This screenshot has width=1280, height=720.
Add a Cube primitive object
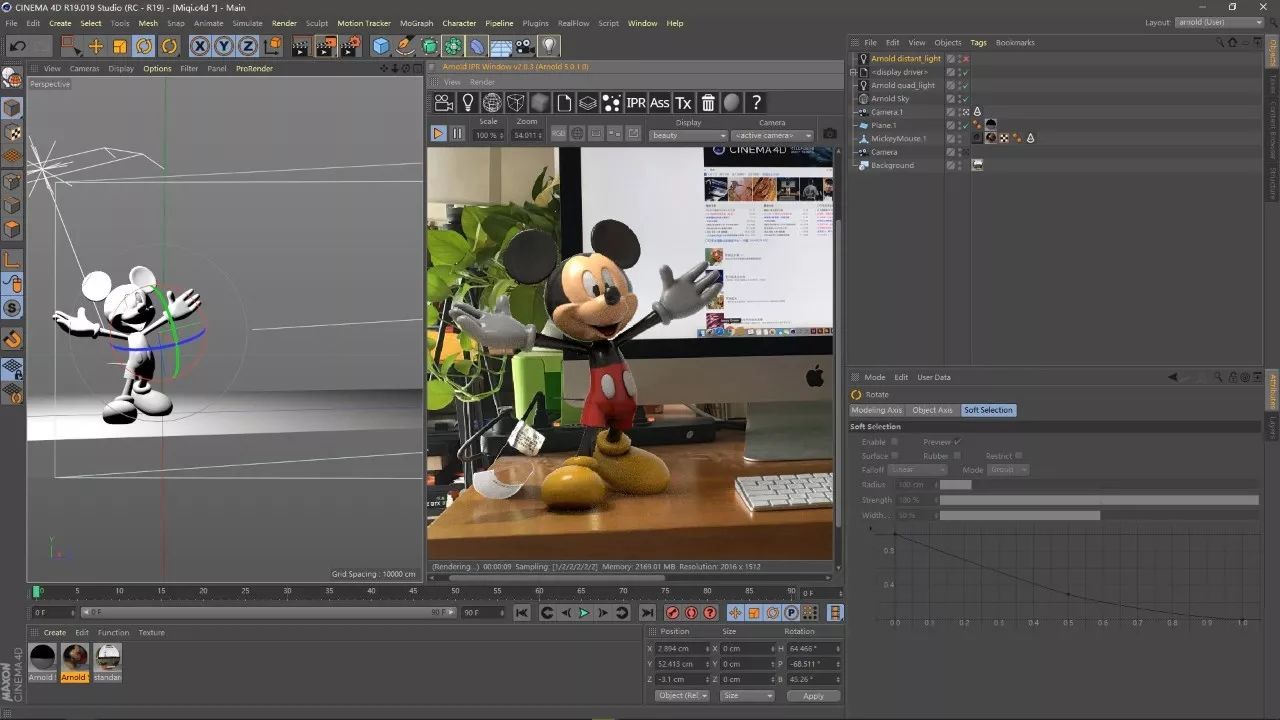(381, 46)
